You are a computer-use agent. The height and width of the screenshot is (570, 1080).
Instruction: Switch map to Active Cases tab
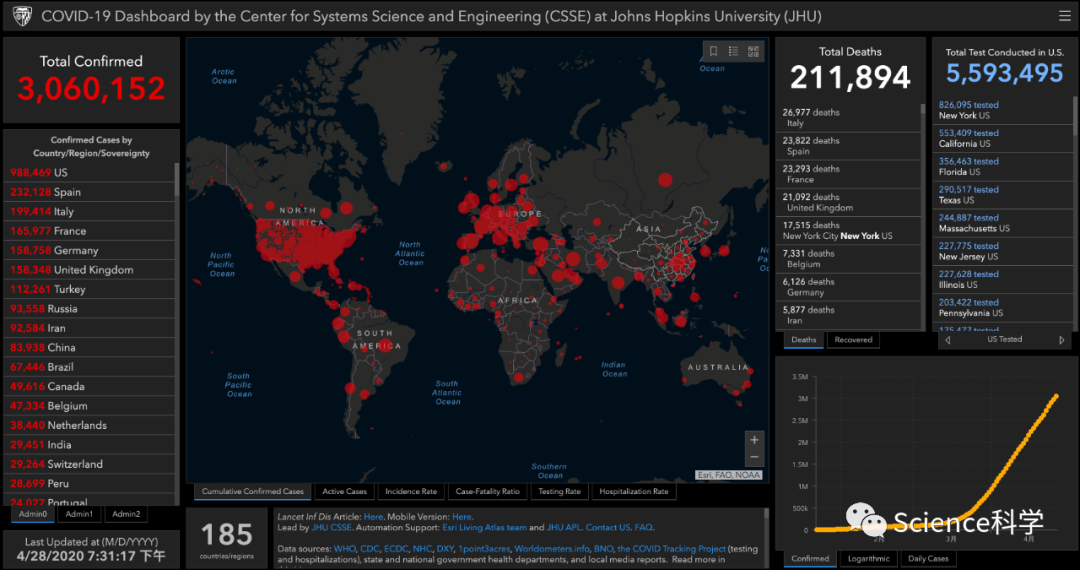(344, 492)
